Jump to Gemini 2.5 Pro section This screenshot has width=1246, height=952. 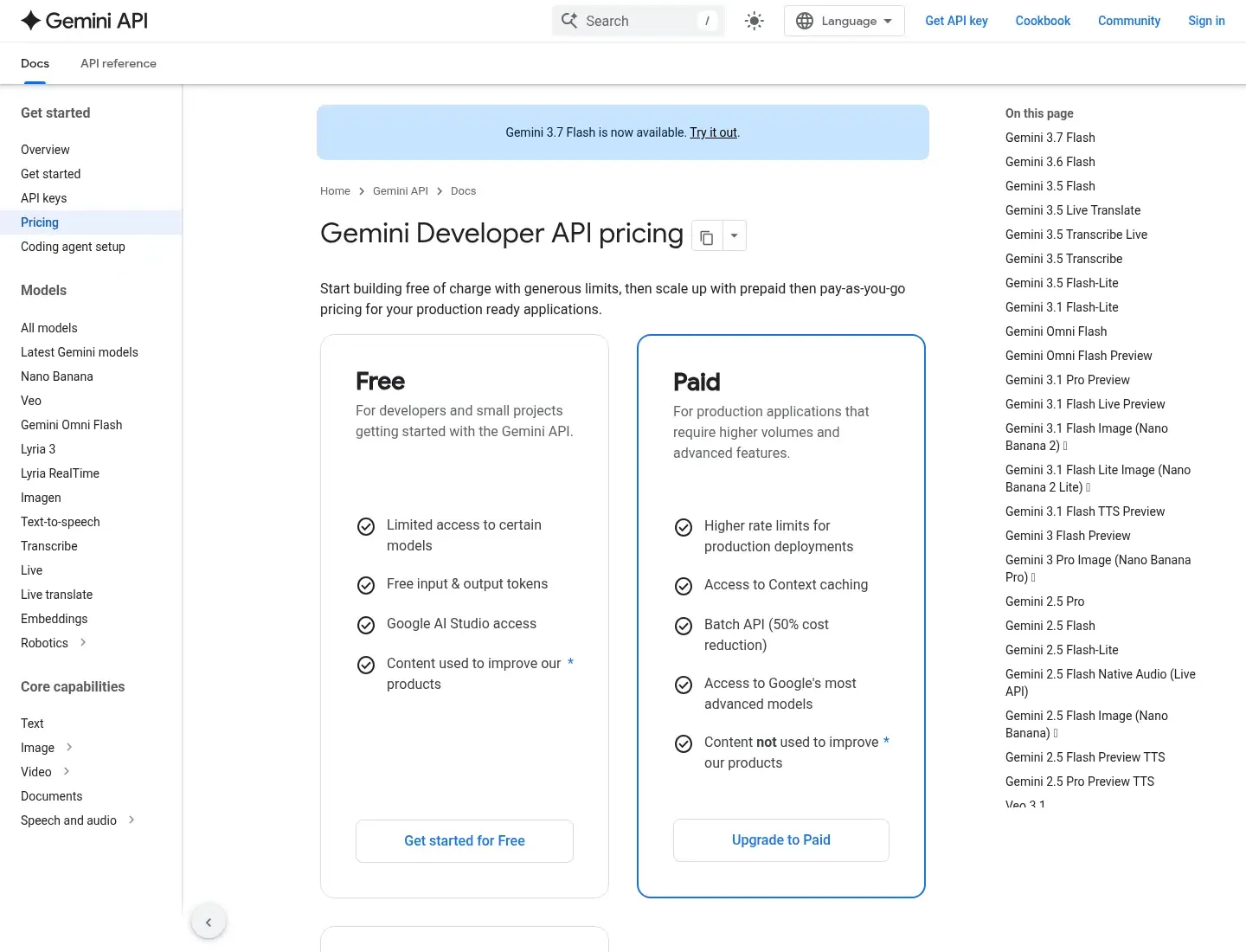tap(1044, 601)
